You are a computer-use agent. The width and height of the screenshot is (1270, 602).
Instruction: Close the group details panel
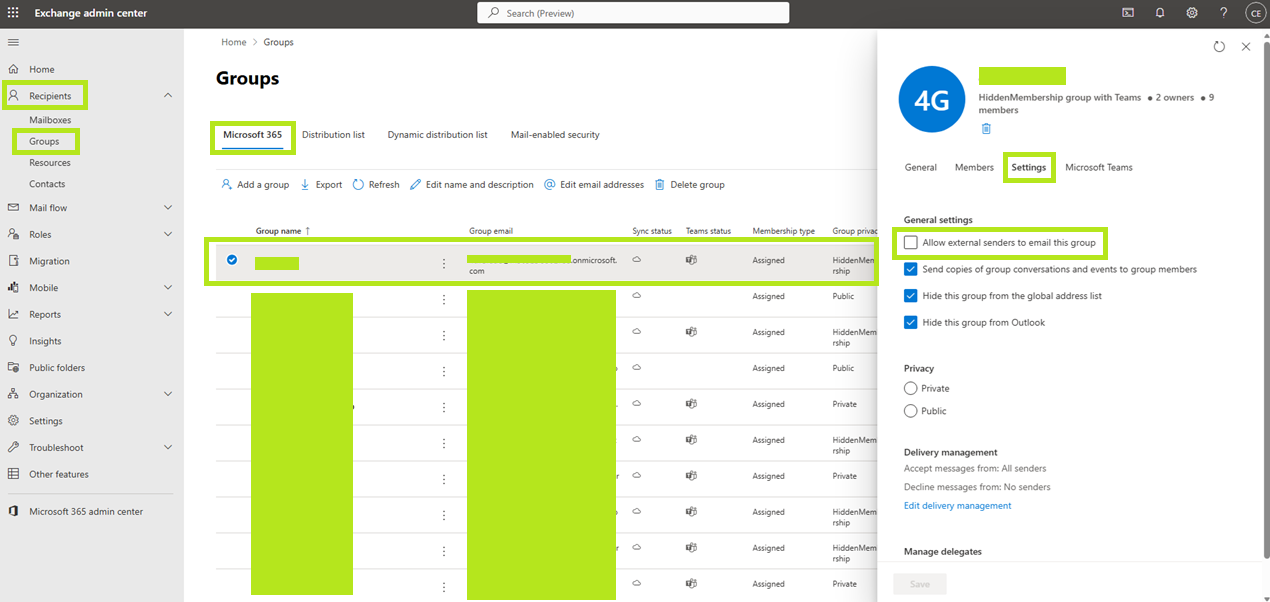pyautogui.click(x=1246, y=47)
